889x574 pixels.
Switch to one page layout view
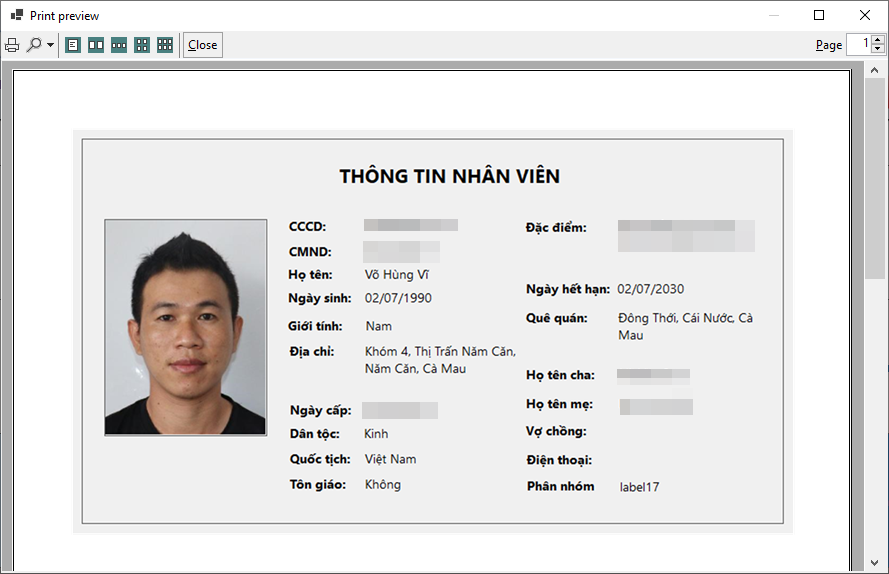tap(73, 45)
